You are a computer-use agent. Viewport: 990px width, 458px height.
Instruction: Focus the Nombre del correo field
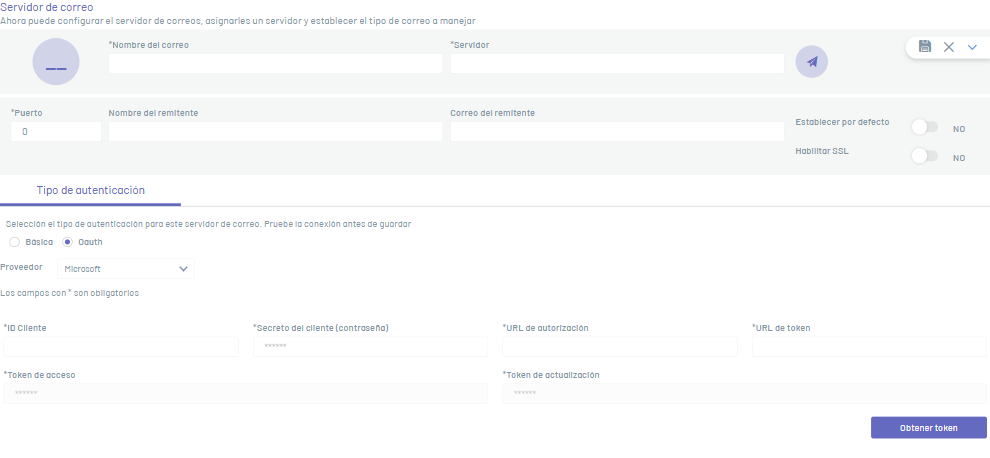point(275,63)
